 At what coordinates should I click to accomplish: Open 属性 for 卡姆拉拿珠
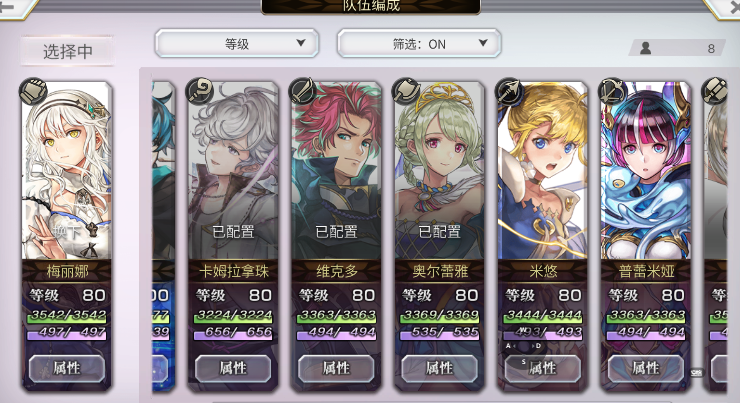point(233,368)
